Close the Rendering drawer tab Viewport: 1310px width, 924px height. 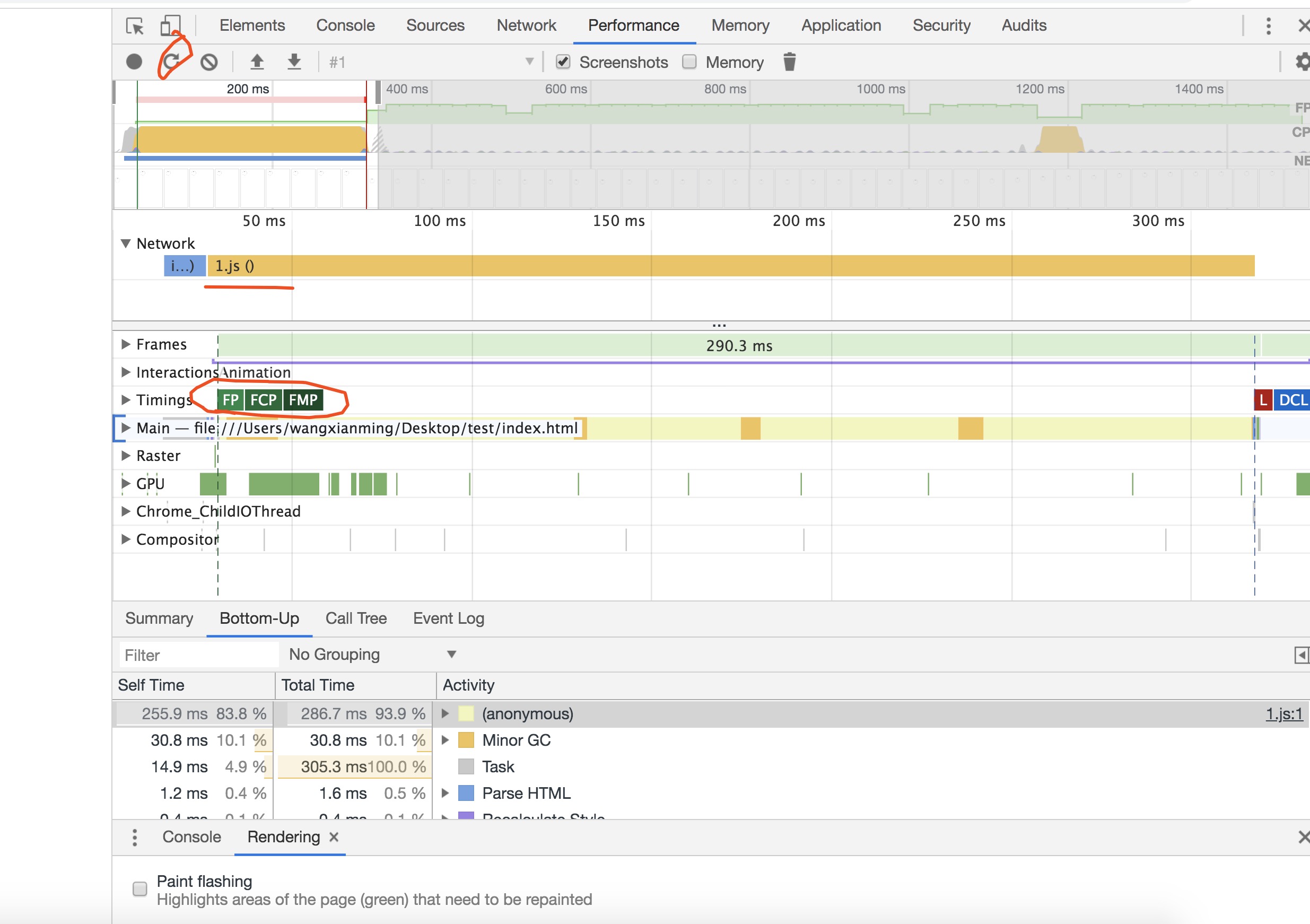(x=334, y=837)
